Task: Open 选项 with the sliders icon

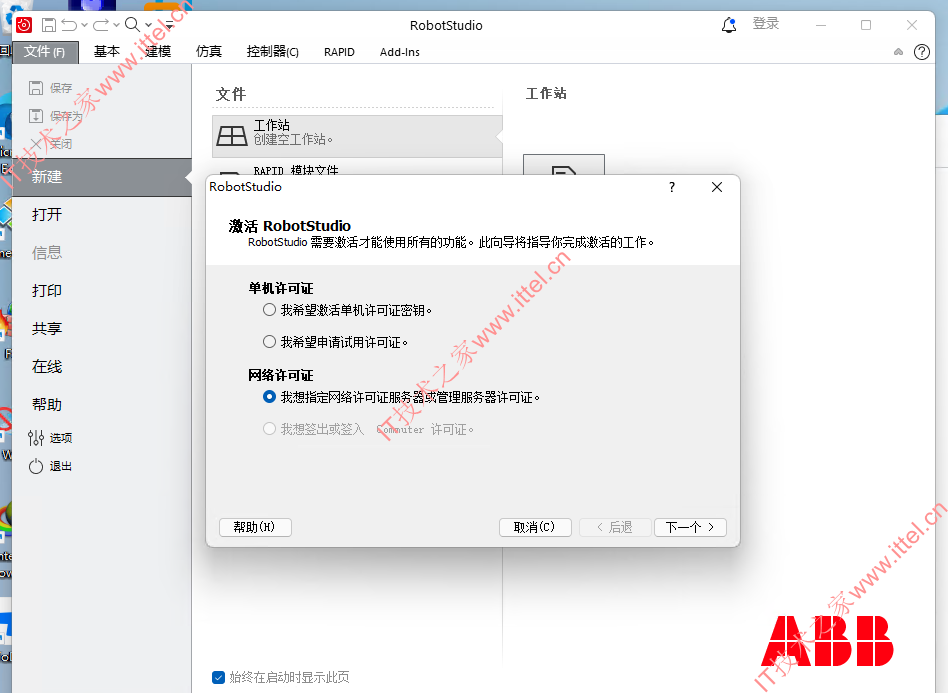Action: pos(51,438)
